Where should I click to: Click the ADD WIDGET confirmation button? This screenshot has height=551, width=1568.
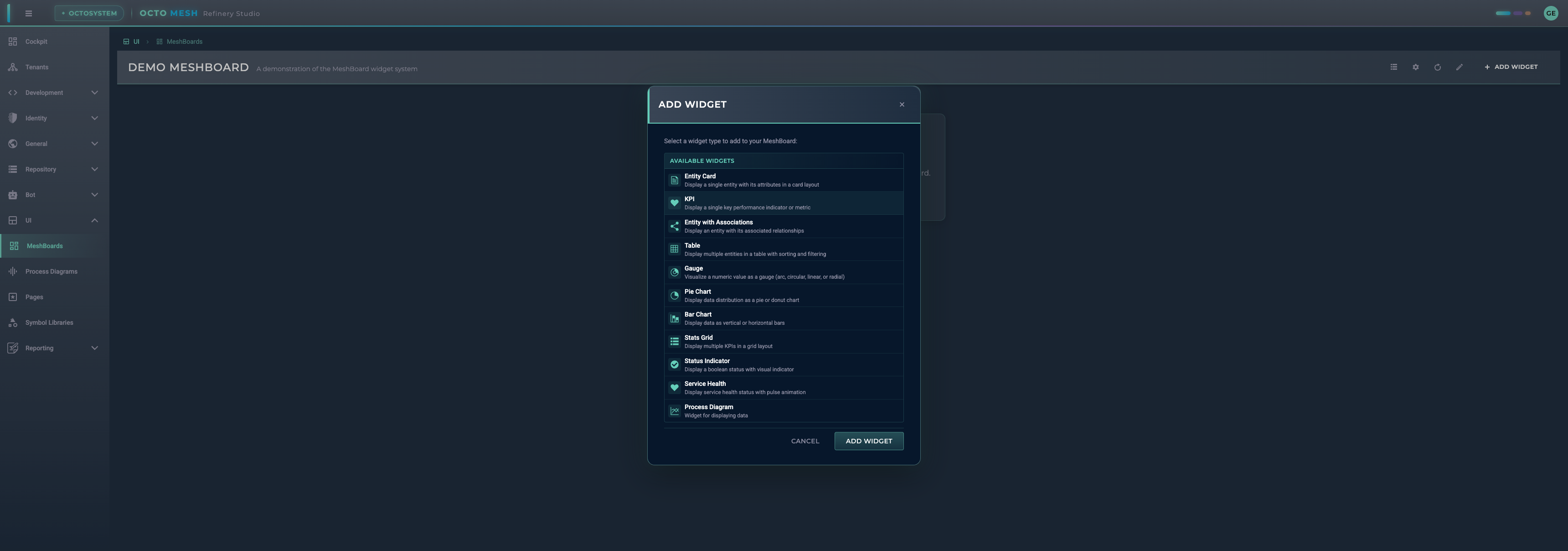tap(869, 441)
